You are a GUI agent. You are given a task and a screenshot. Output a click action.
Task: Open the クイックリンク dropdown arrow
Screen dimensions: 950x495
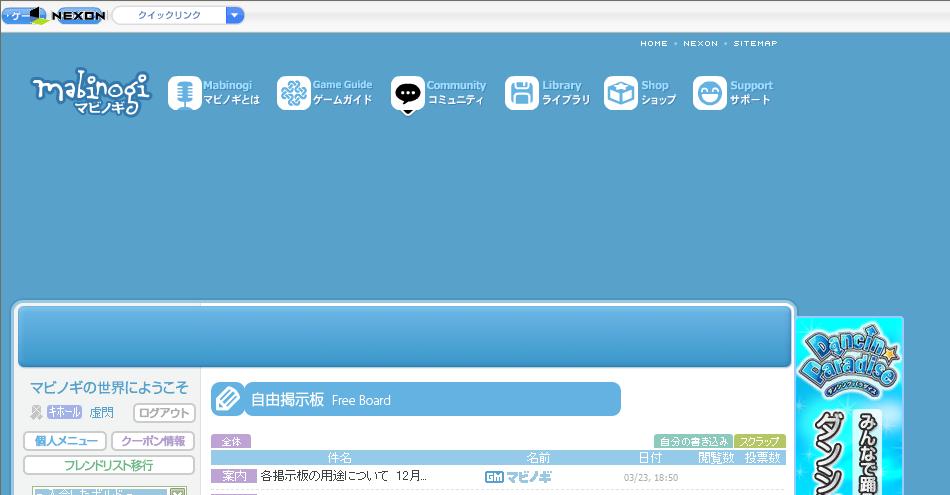click(234, 15)
